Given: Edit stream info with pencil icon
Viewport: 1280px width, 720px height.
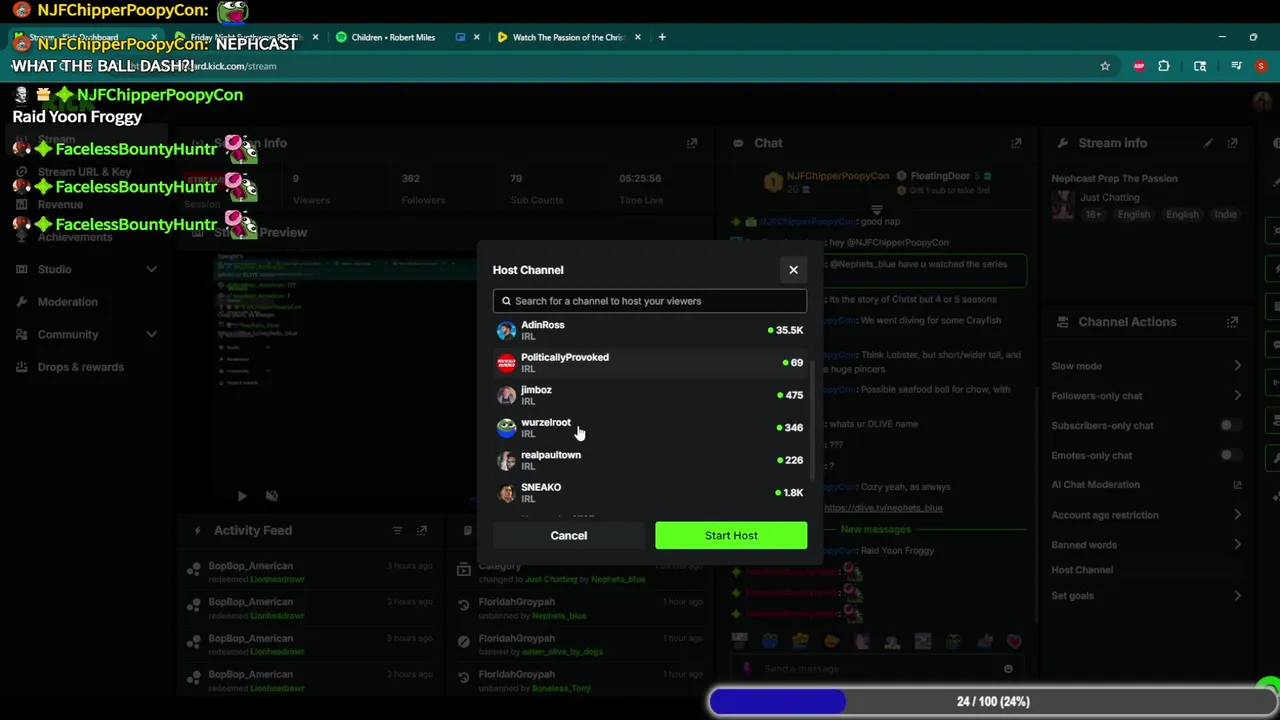Looking at the screenshot, I should click(x=1208, y=143).
